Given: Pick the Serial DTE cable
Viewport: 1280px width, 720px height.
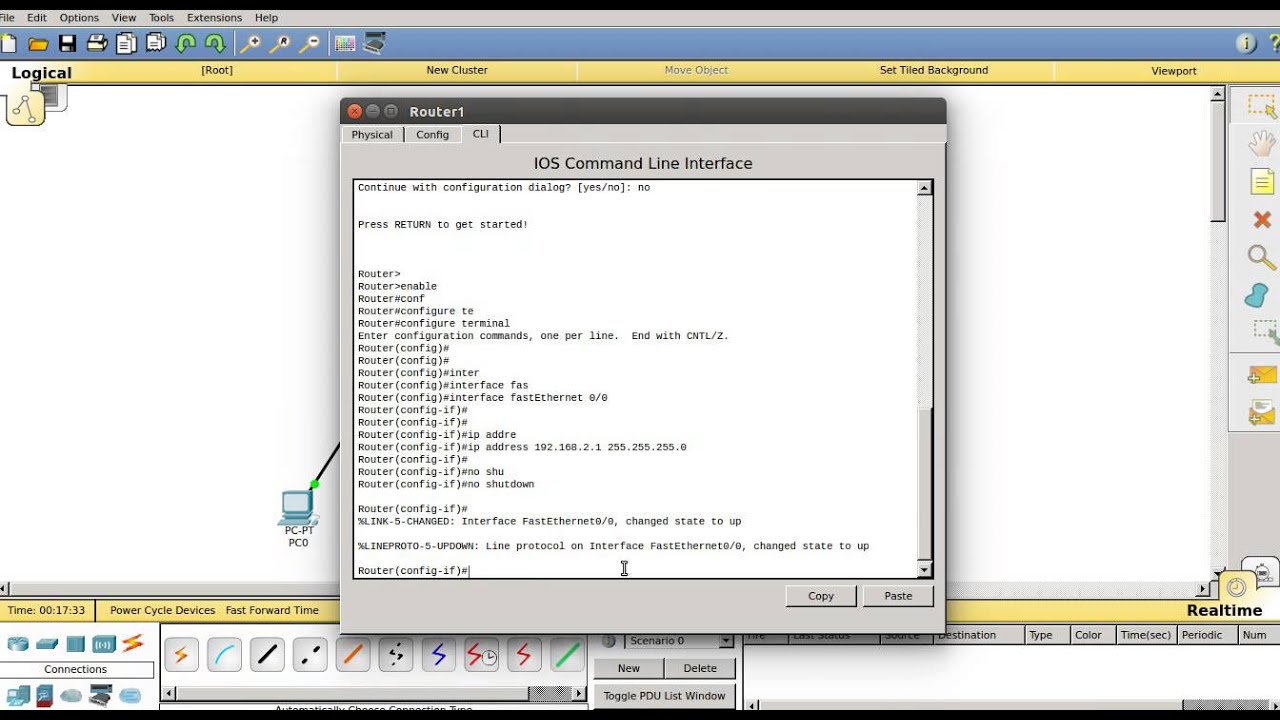Looking at the screenshot, I should click(x=525, y=655).
